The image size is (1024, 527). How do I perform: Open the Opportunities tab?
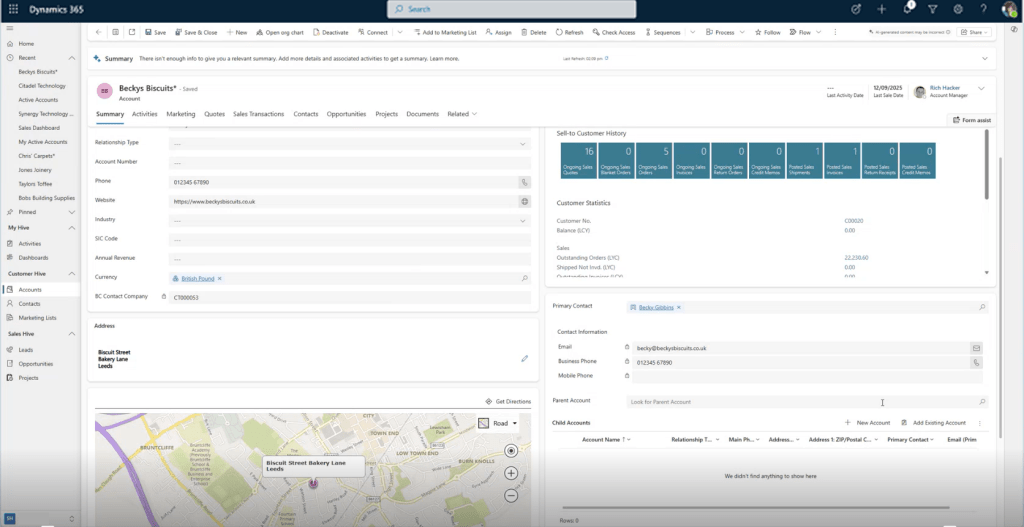coord(346,114)
